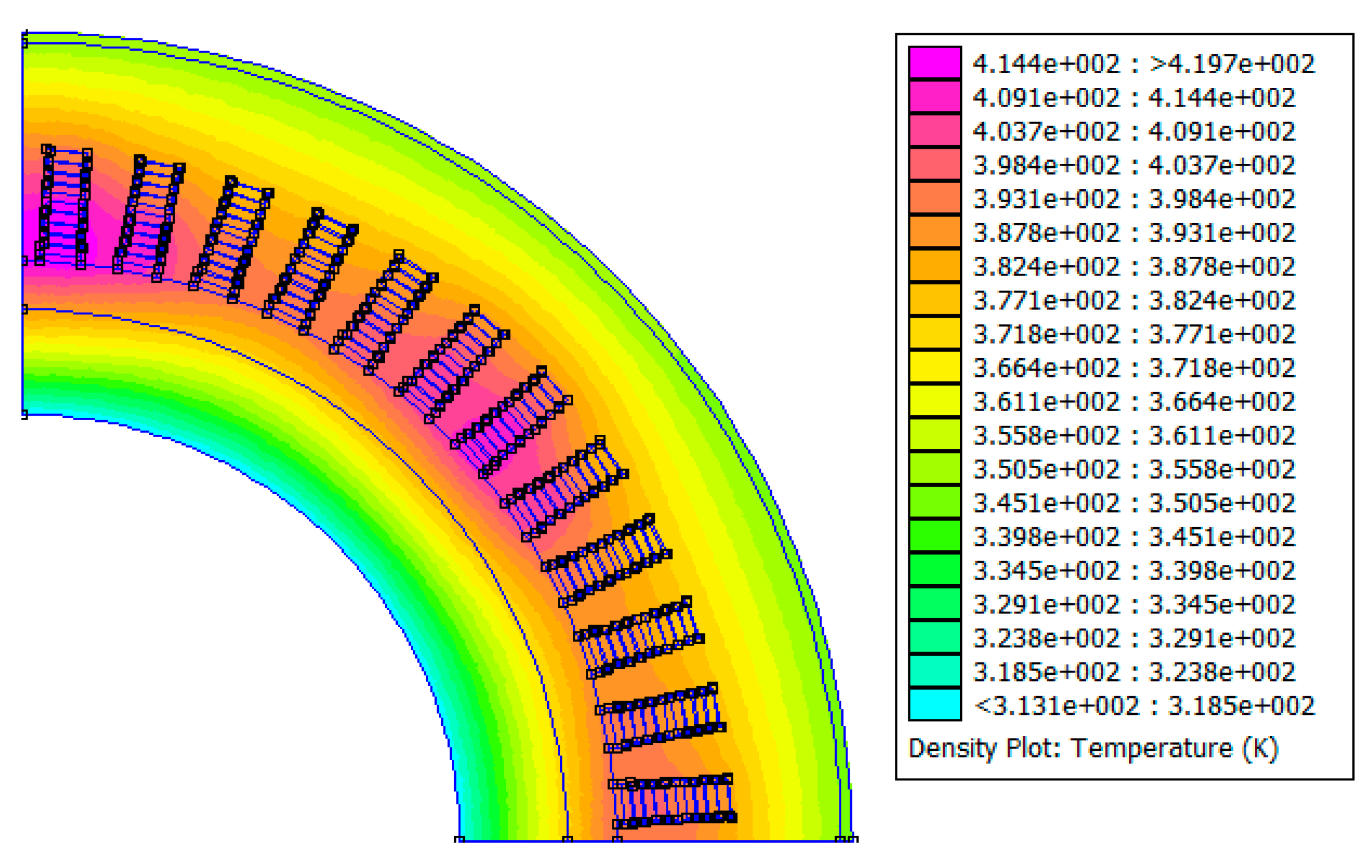Click swatch for 3.185e+002 : 3.238e+002 range

(934, 671)
